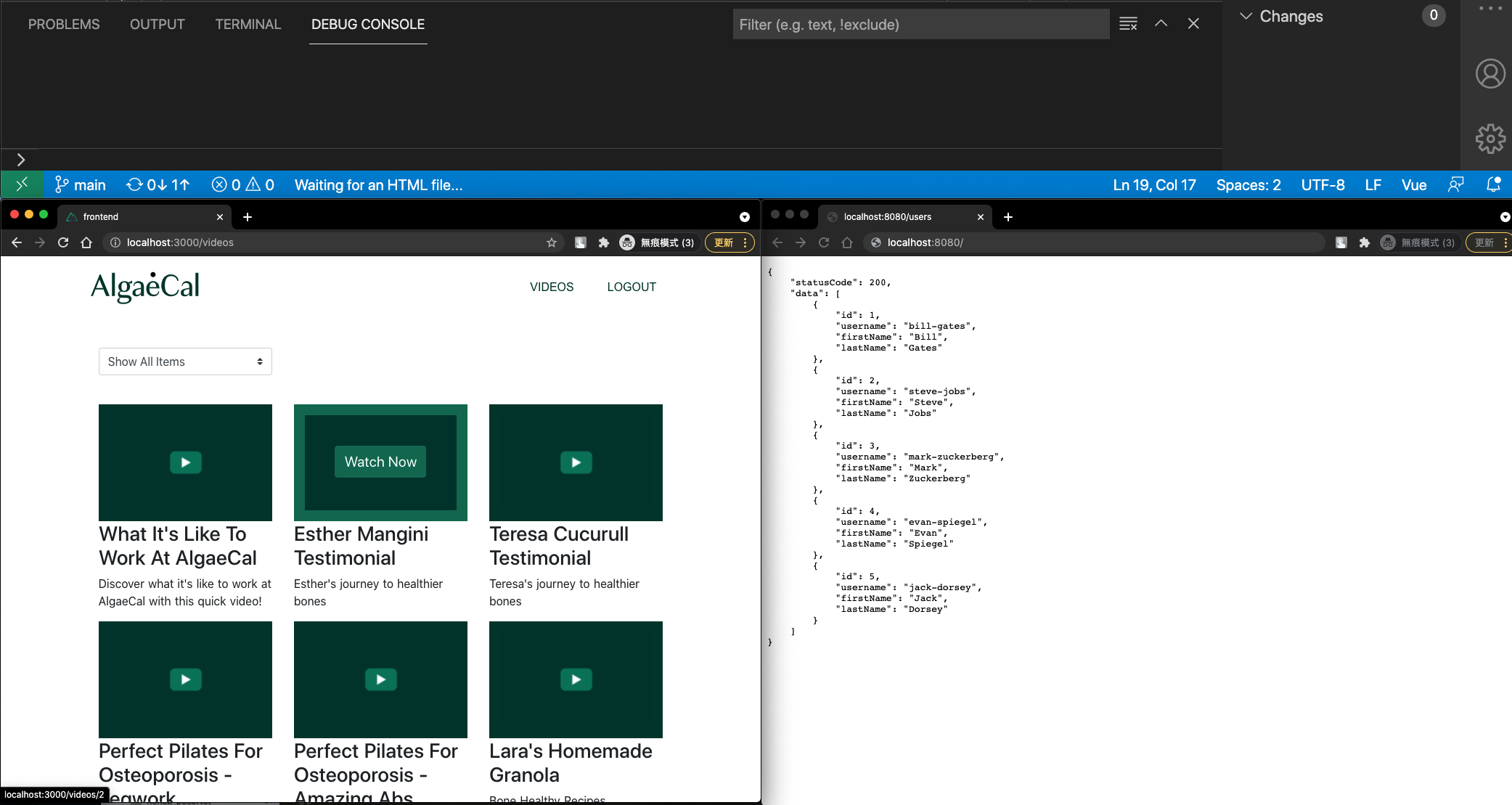This screenshot has height=805, width=1512.
Task: Focus the debug console filter field
Action: tap(921, 24)
